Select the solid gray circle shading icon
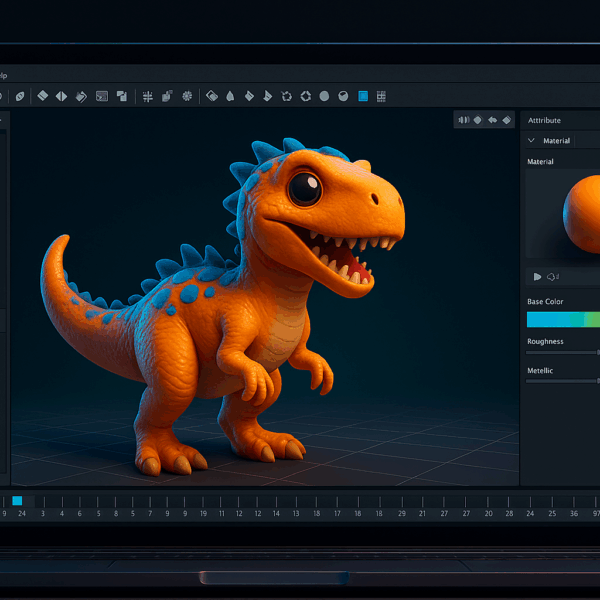The image size is (600, 600). (x=324, y=96)
